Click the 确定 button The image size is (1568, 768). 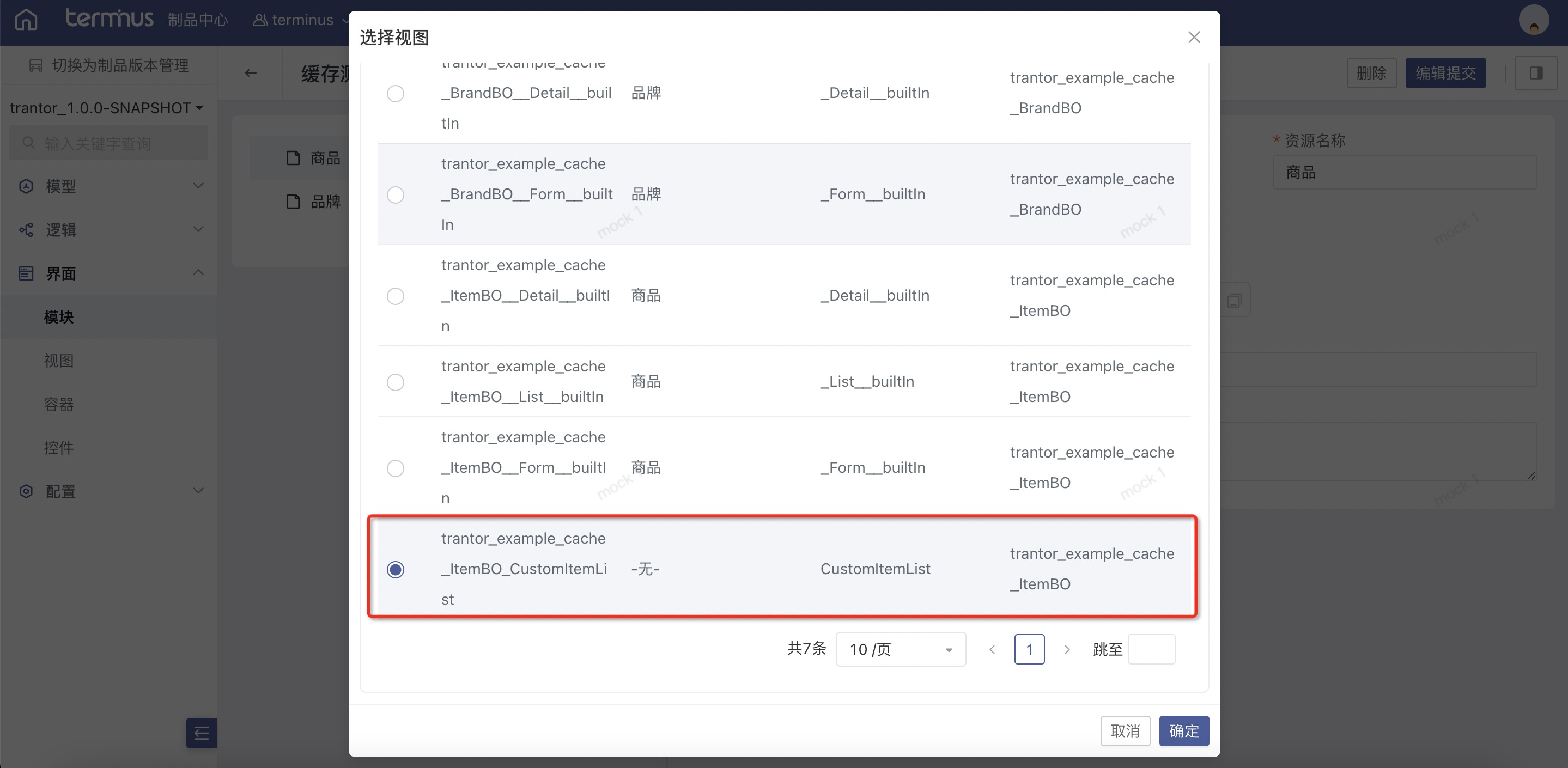1184,731
